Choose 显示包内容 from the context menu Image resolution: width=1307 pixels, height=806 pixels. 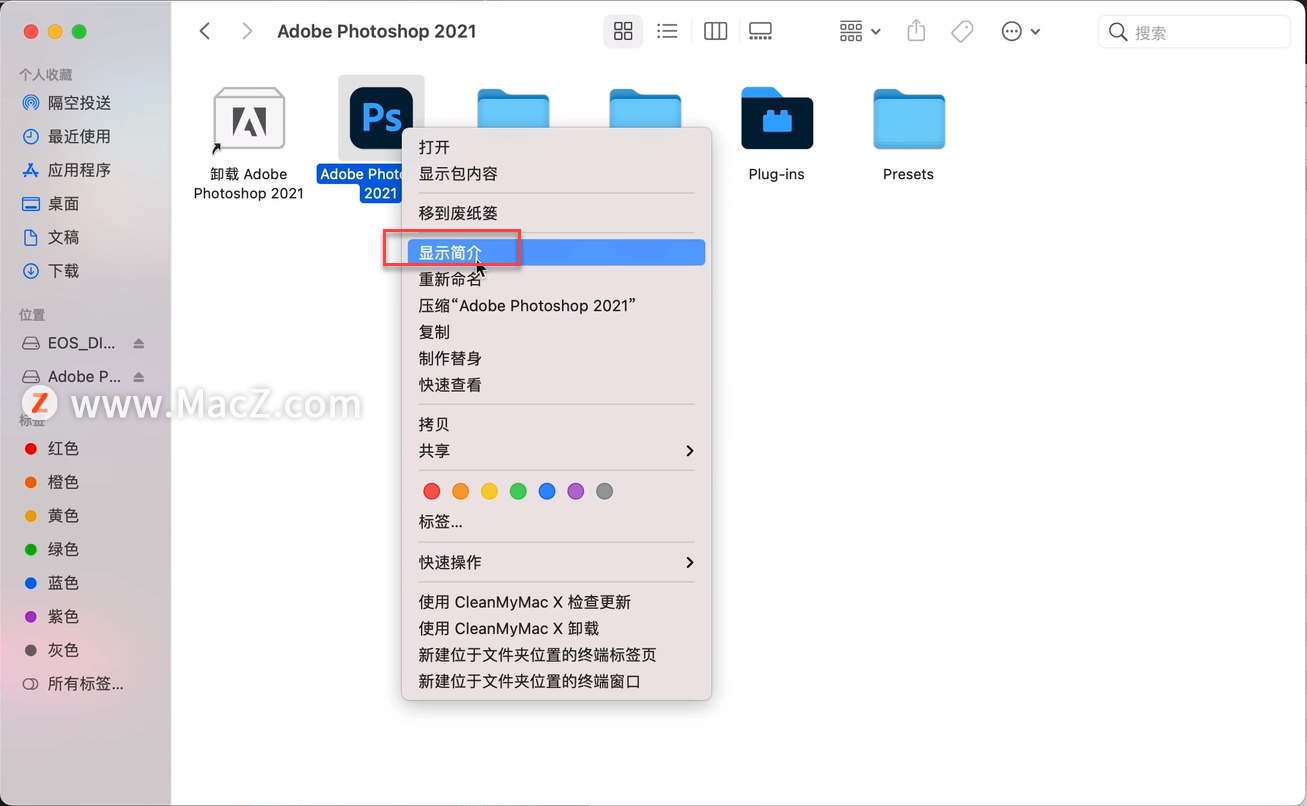pyautogui.click(x=556, y=173)
